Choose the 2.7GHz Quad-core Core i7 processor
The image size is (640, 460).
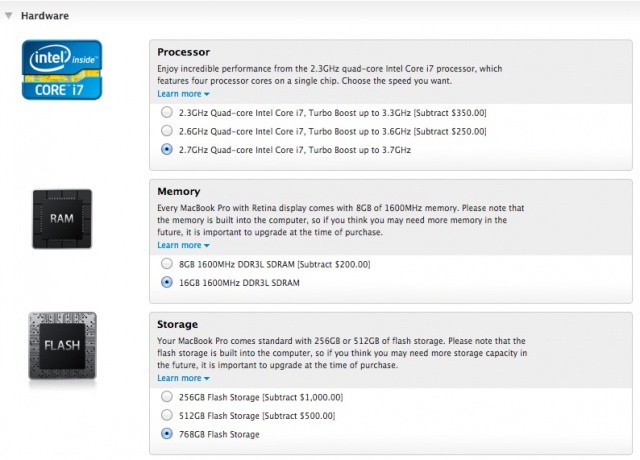167,150
